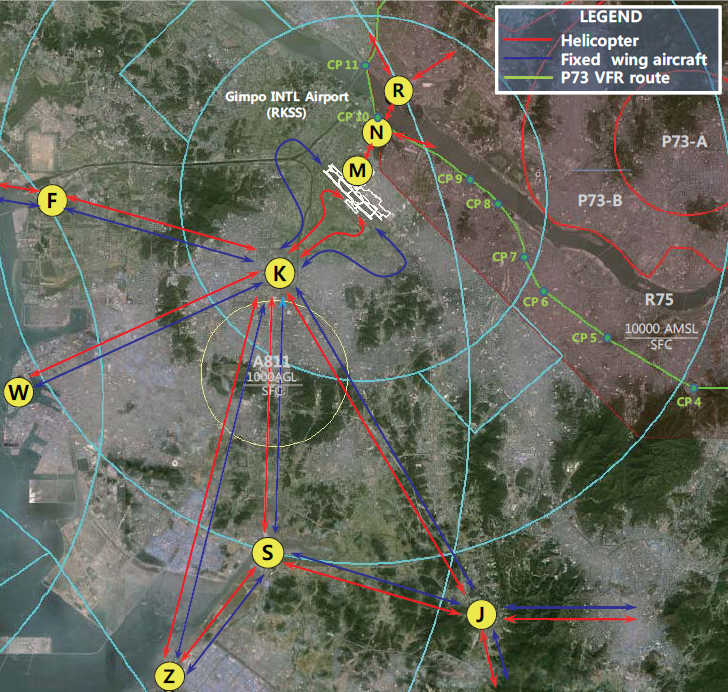
Task: Select the CP 11 checkpoint dot
Action: coord(366,66)
